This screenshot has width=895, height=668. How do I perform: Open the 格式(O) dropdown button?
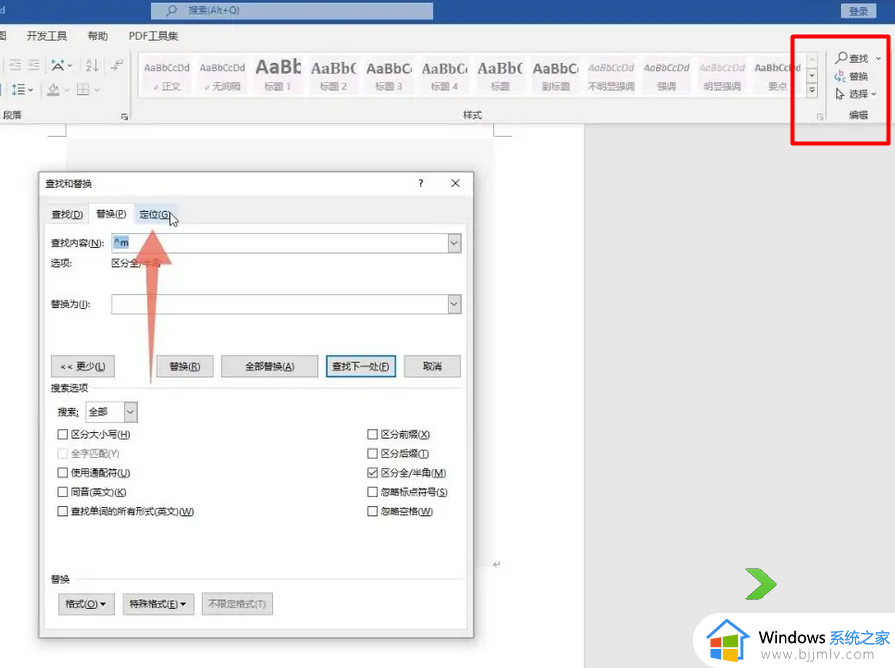click(x=86, y=604)
